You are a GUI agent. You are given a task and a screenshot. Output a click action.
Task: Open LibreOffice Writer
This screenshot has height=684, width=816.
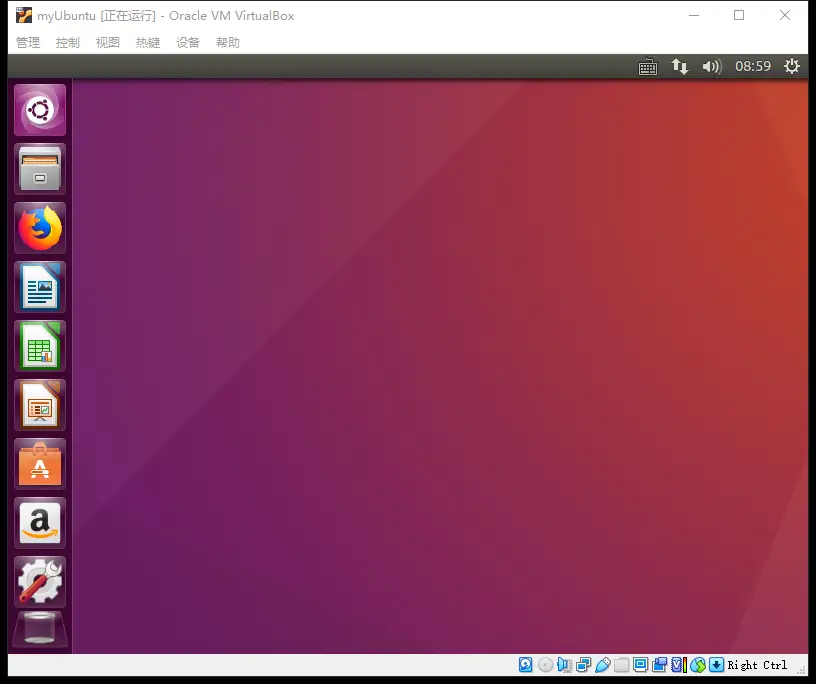40,287
